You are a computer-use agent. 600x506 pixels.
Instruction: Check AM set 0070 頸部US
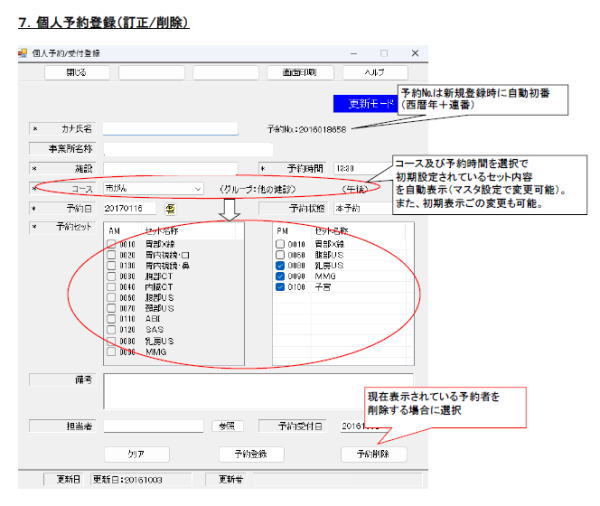pyautogui.click(x=111, y=308)
